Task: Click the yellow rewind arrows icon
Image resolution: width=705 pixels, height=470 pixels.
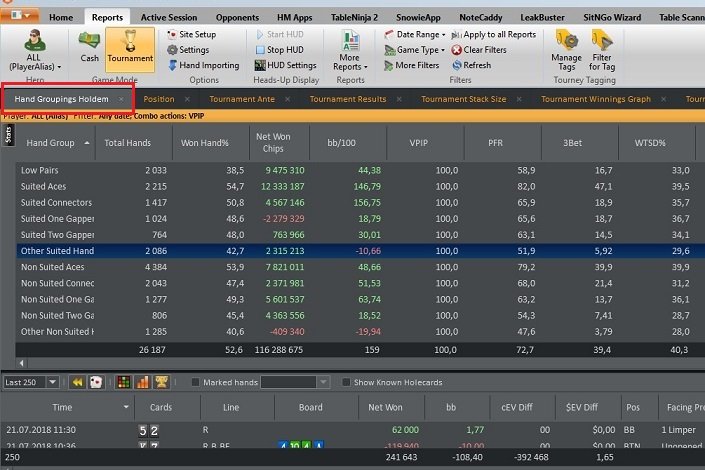Action: tap(77, 382)
